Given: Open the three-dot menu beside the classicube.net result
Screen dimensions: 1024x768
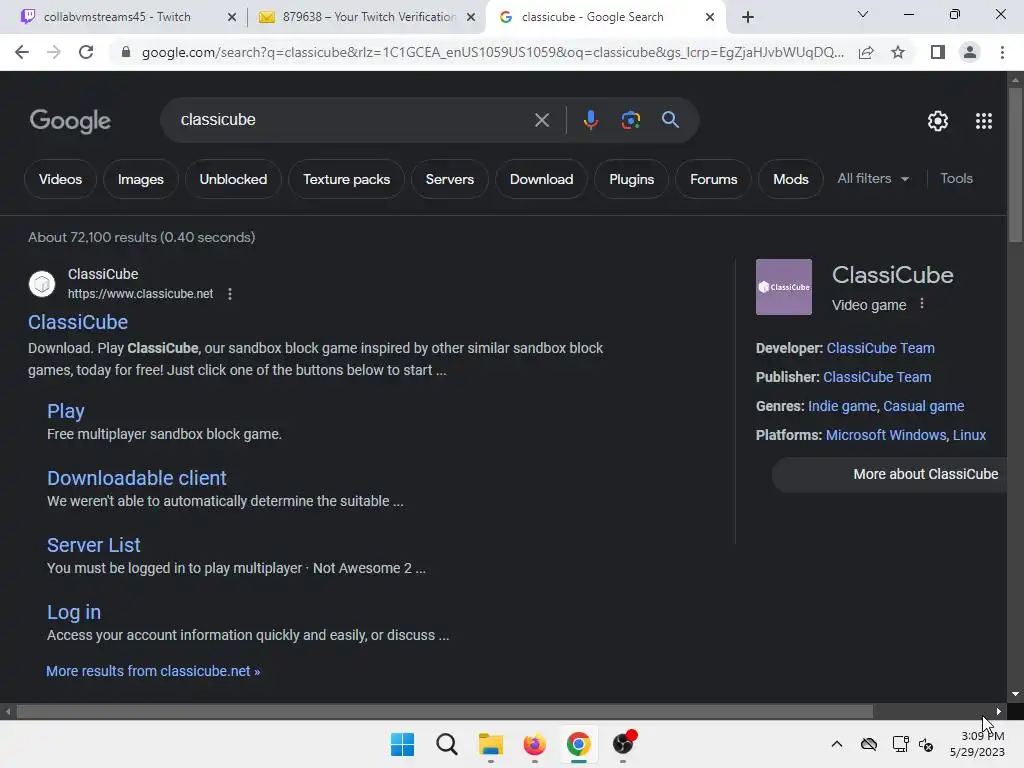Looking at the screenshot, I should (x=230, y=294).
